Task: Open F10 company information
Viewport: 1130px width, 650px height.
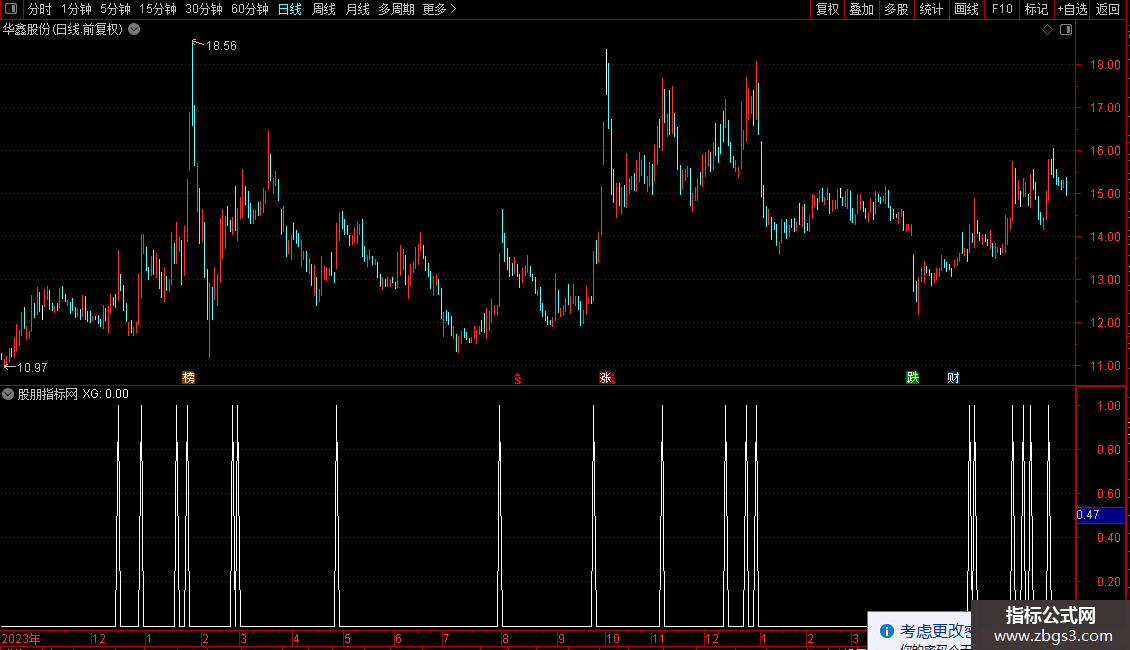Action: 1002,9
